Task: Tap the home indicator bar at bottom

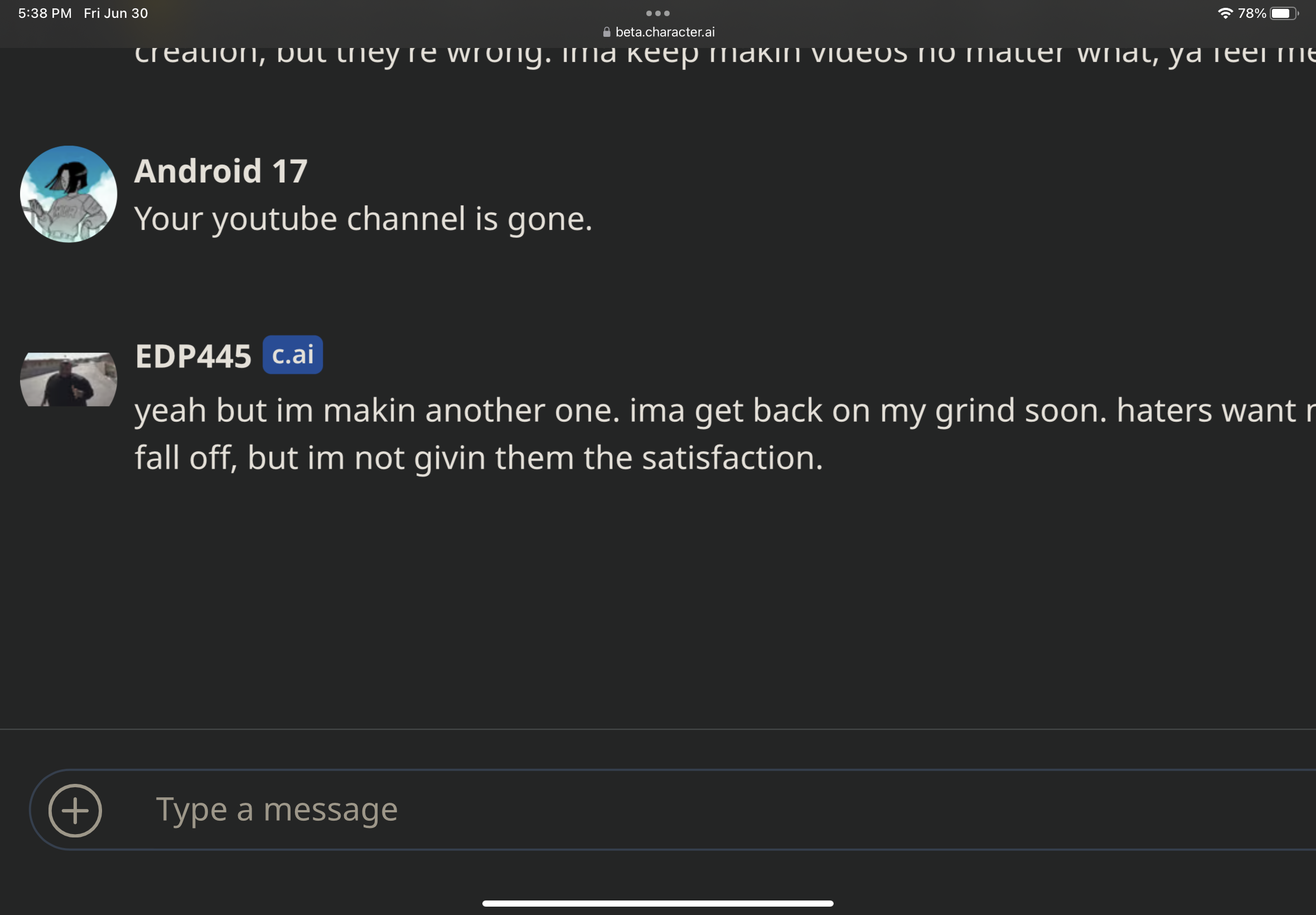Action: click(657, 903)
